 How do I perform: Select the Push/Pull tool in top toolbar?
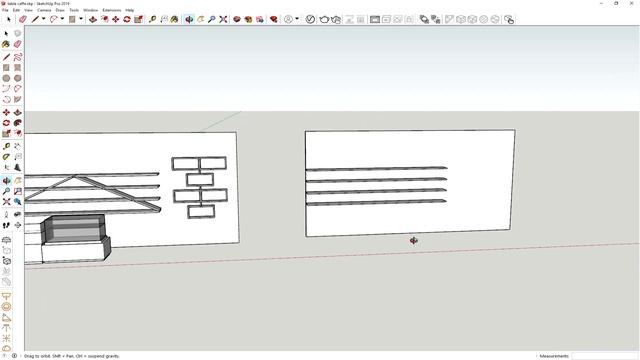point(93,19)
